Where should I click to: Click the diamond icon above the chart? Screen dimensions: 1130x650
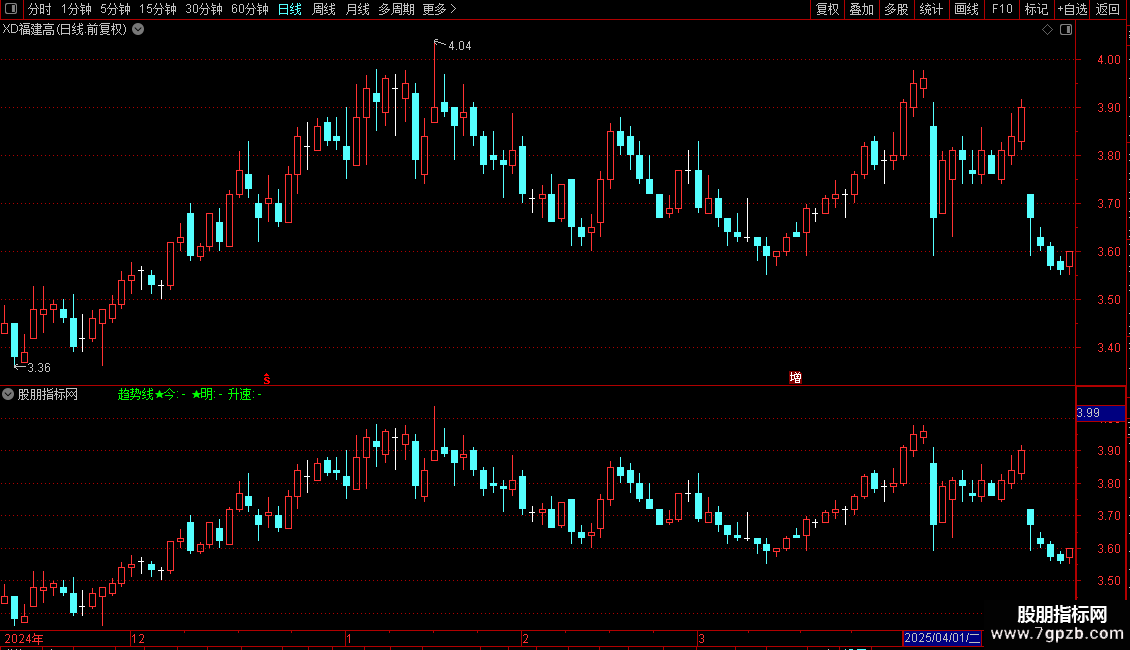coord(1048,30)
